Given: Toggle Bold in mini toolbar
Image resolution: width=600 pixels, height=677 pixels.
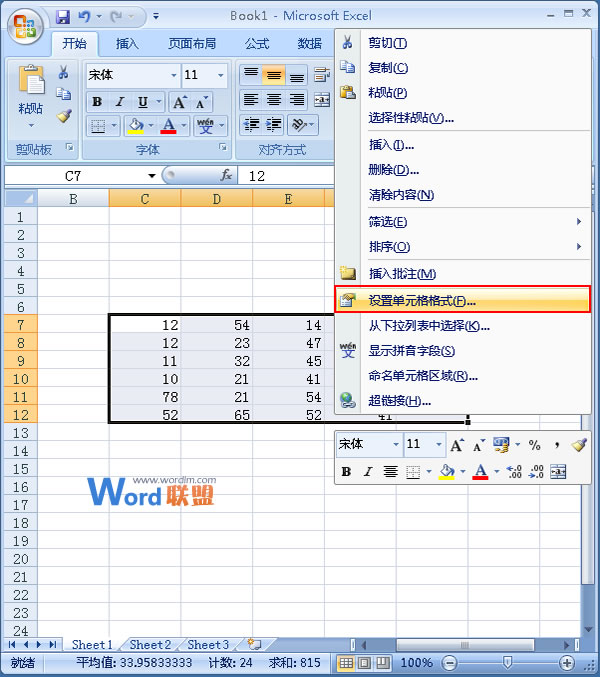Looking at the screenshot, I should (x=346, y=471).
